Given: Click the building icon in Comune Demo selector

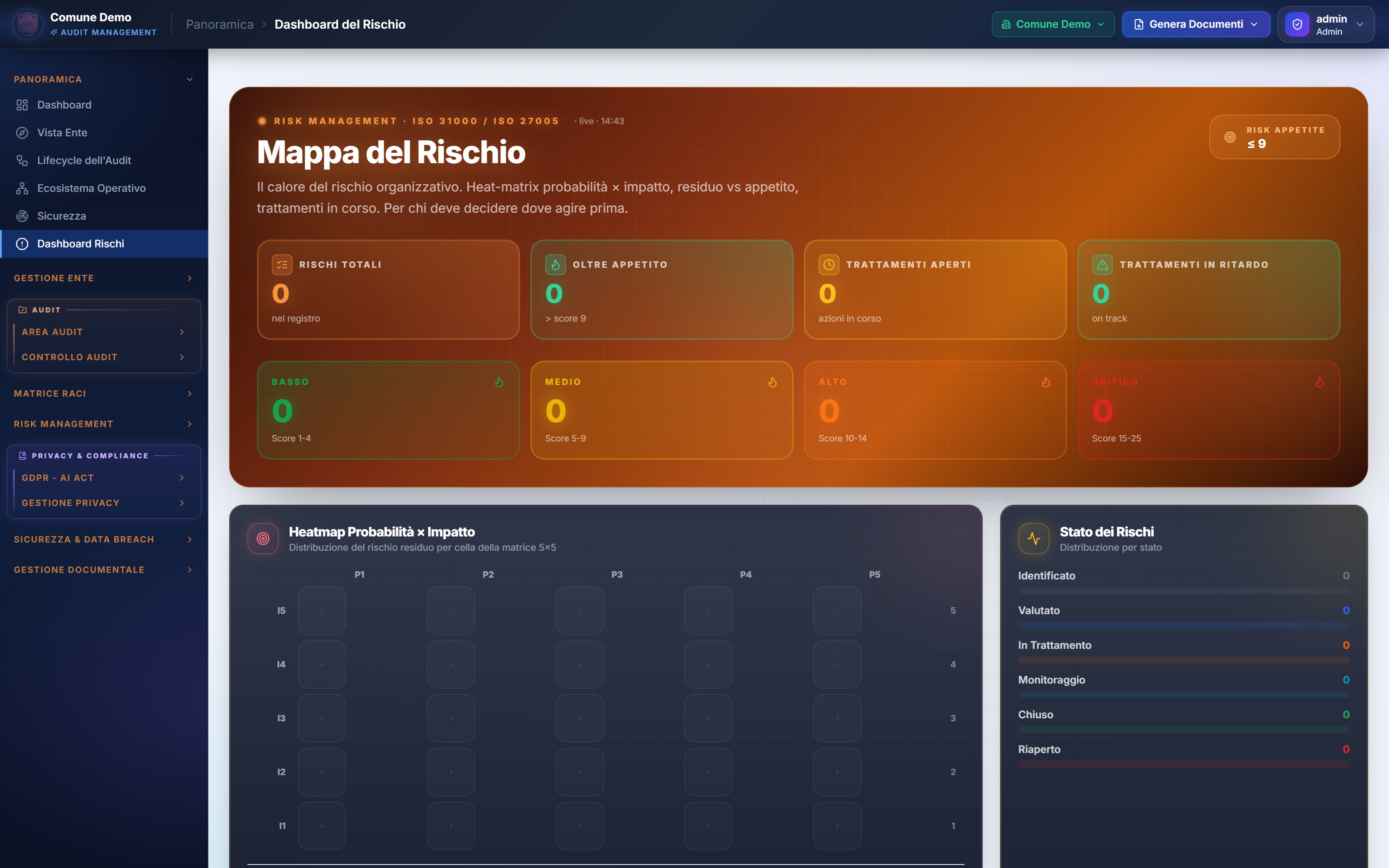Looking at the screenshot, I should pyautogui.click(x=1006, y=24).
